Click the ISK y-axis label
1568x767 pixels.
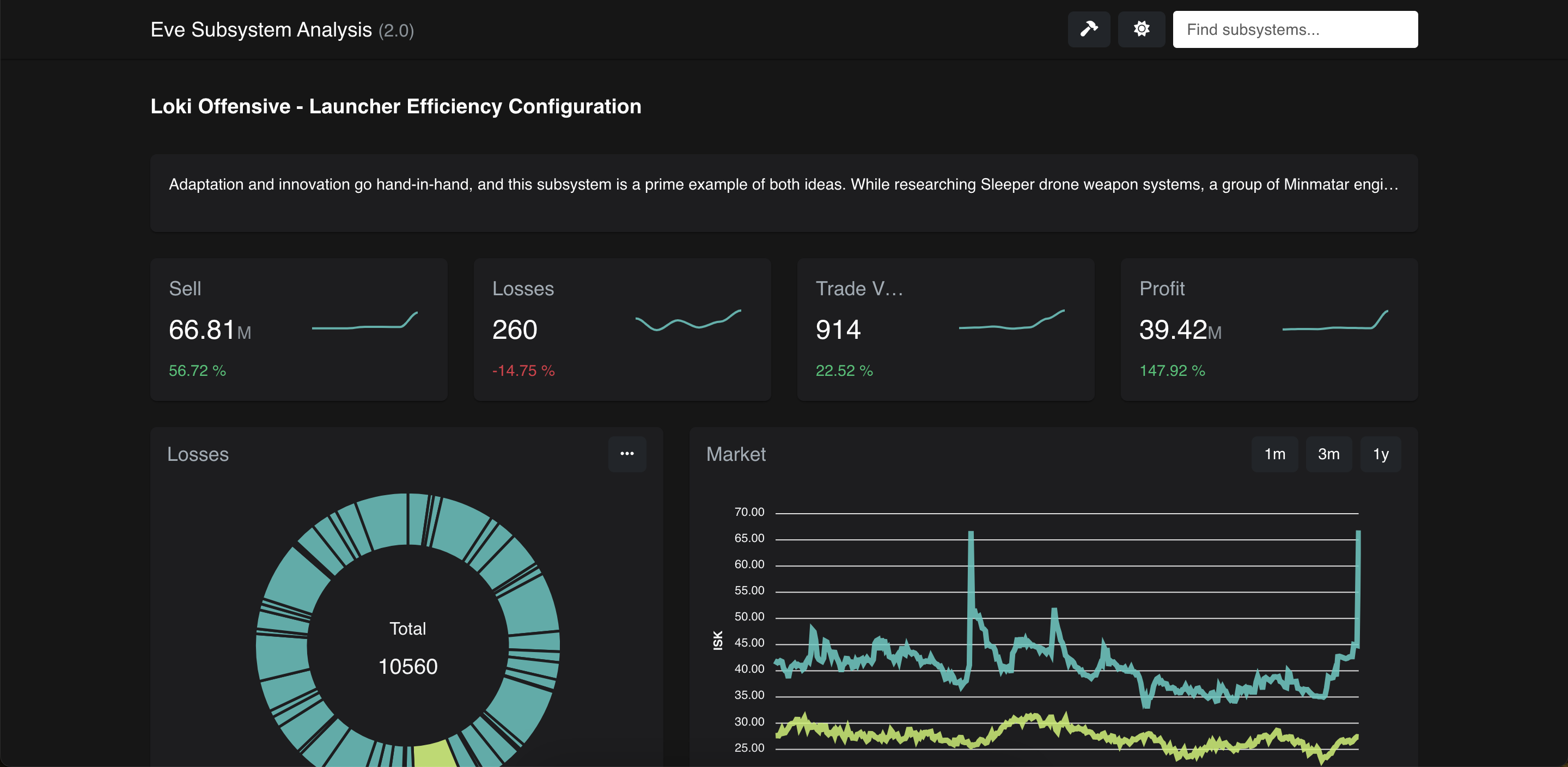[x=718, y=641]
